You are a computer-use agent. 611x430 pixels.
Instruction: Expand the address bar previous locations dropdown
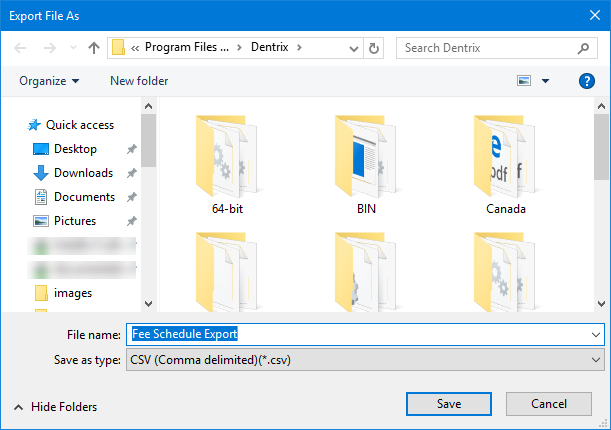click(352, 47)
